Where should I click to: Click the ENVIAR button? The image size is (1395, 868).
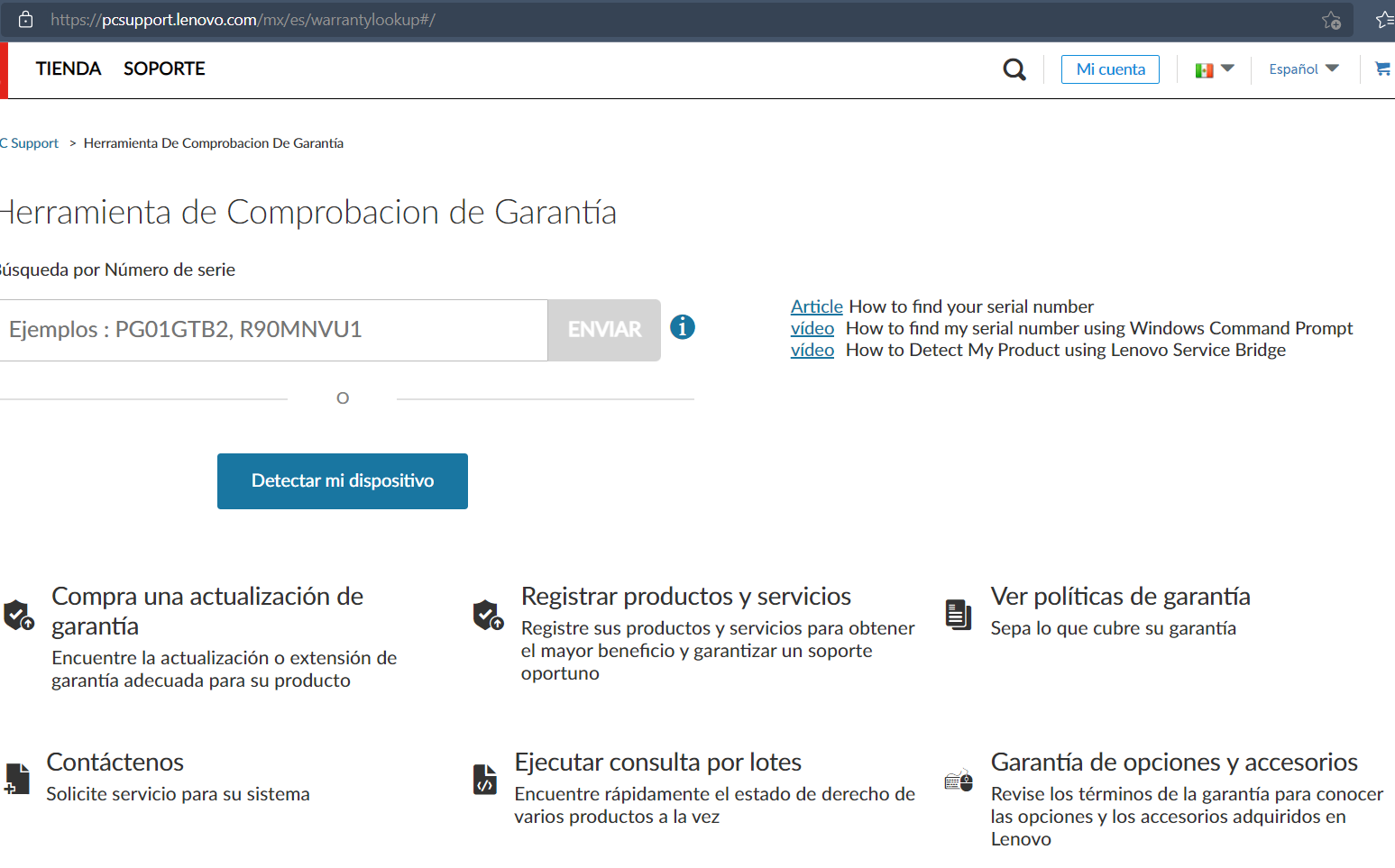tap(604, 330)
